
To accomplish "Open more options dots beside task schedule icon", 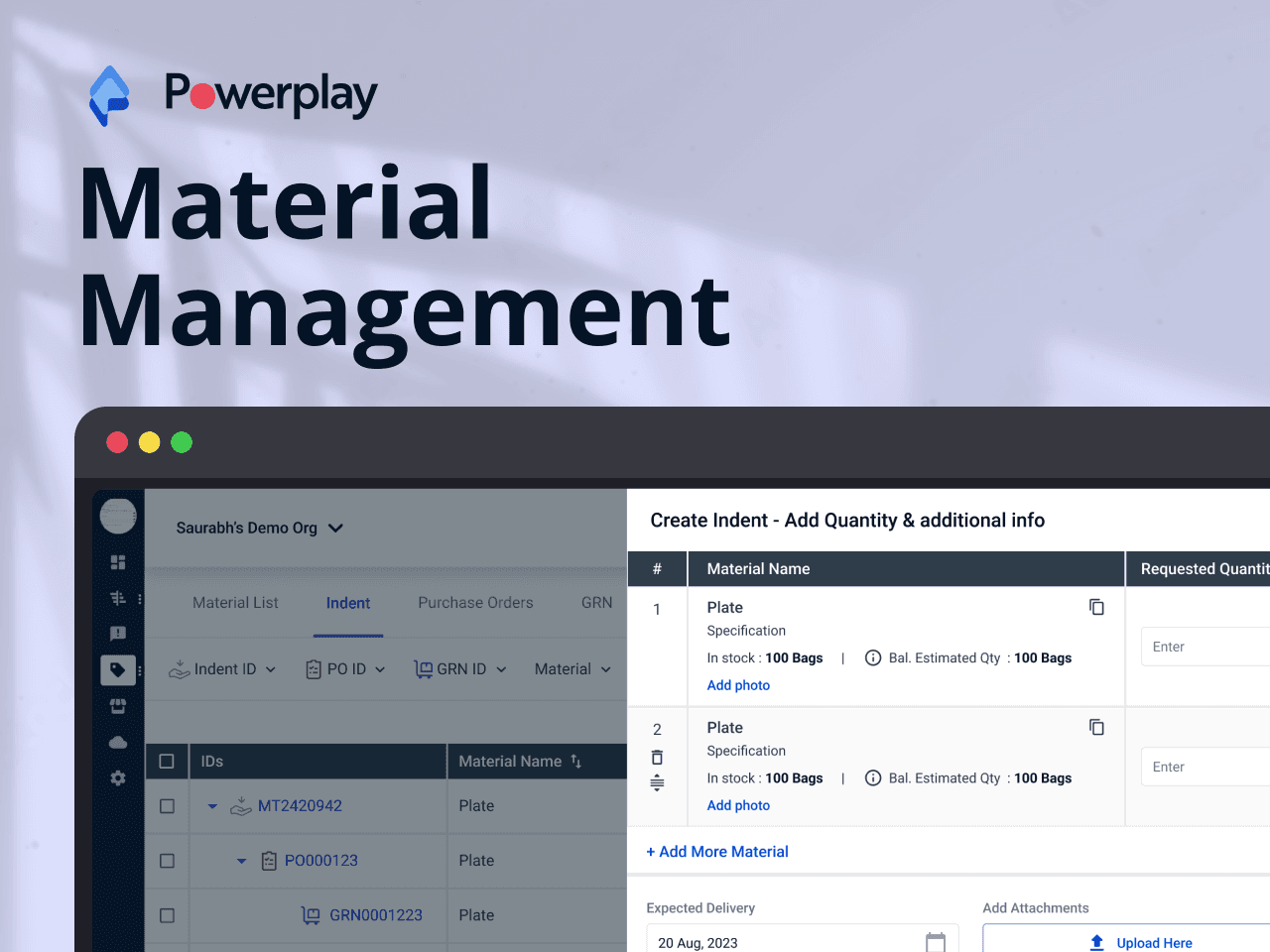I will pyautogui.click(x=140, y=598).
